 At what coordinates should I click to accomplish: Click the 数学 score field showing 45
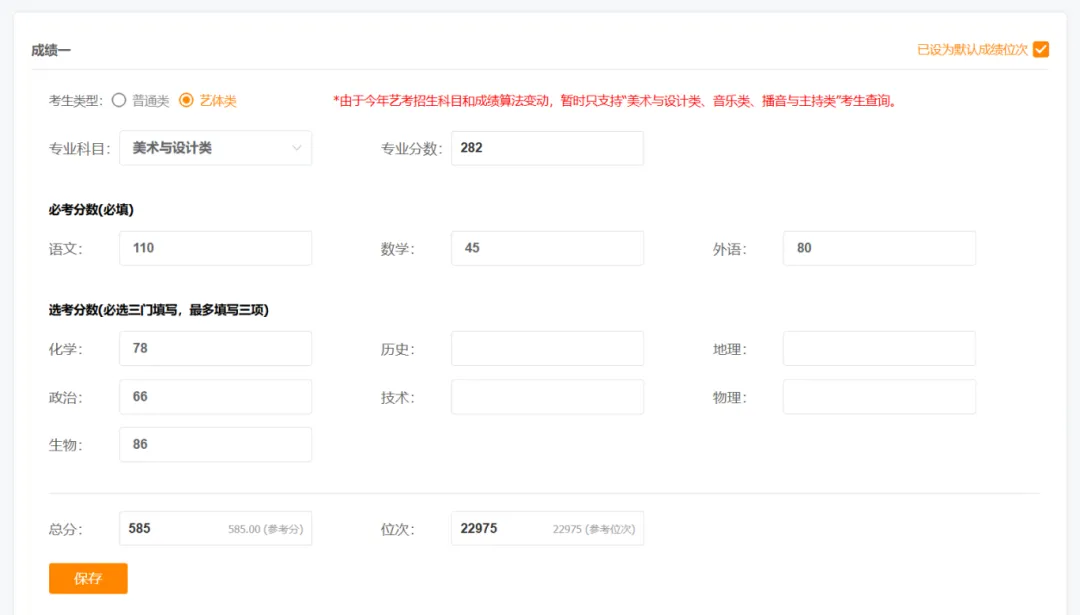click(x=546, y=247)
